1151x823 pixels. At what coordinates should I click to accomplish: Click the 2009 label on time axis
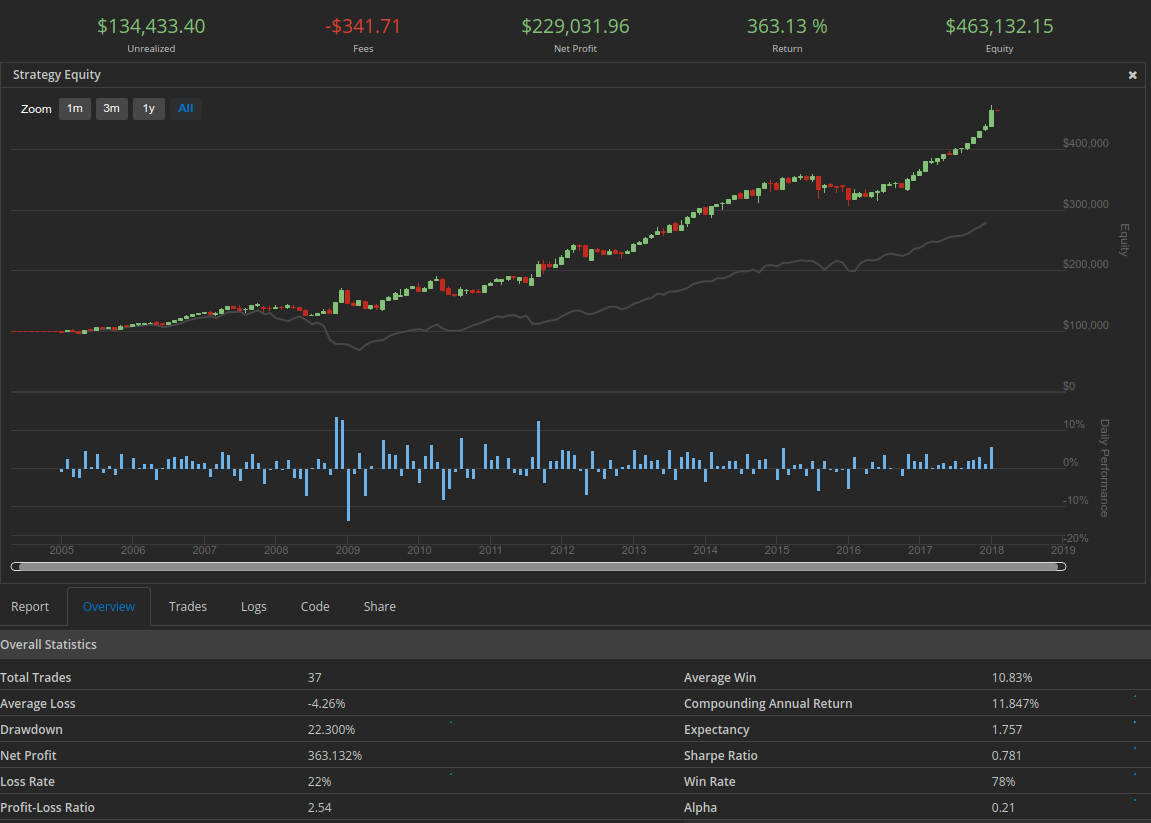[x=348, y=550]
